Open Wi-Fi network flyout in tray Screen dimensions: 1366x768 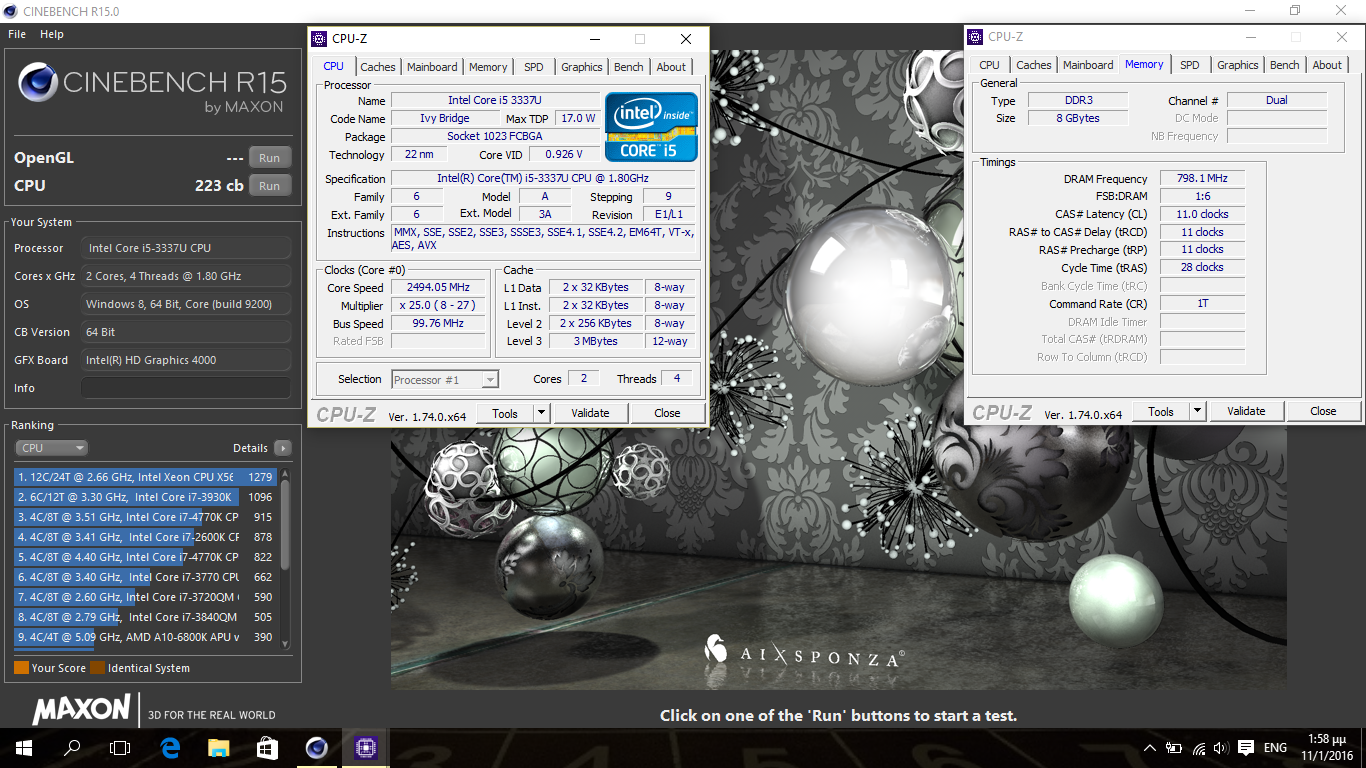coord(1198,748)
